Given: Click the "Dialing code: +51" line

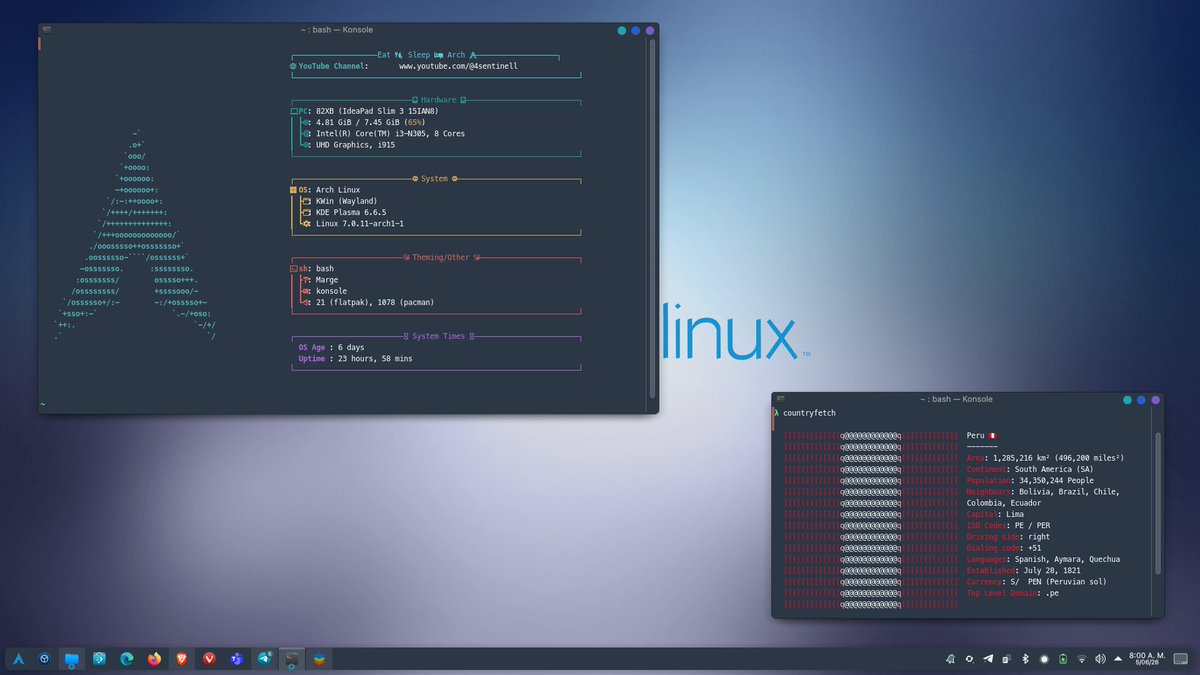Looking at the screenshot, I should coord(1004,548).
